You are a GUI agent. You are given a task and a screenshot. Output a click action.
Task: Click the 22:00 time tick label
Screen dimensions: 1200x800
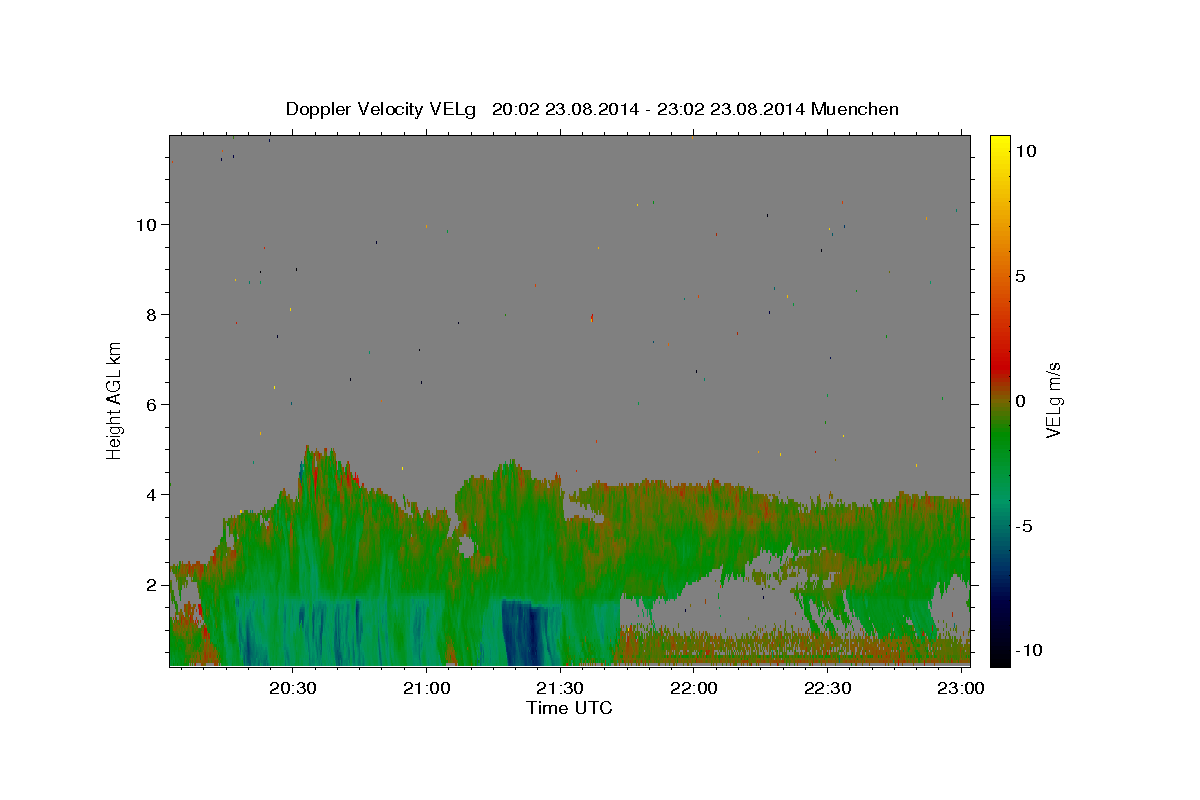(693, 688)
